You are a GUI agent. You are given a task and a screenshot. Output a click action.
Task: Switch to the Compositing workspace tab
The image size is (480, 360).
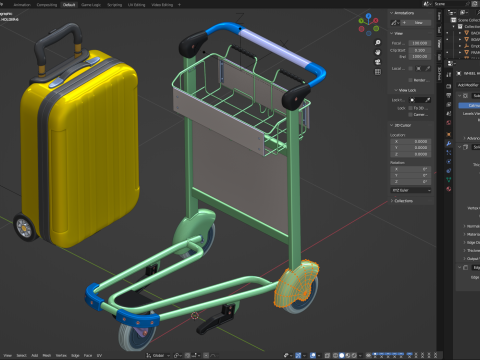pyautogui.click(x=47, y=5)
